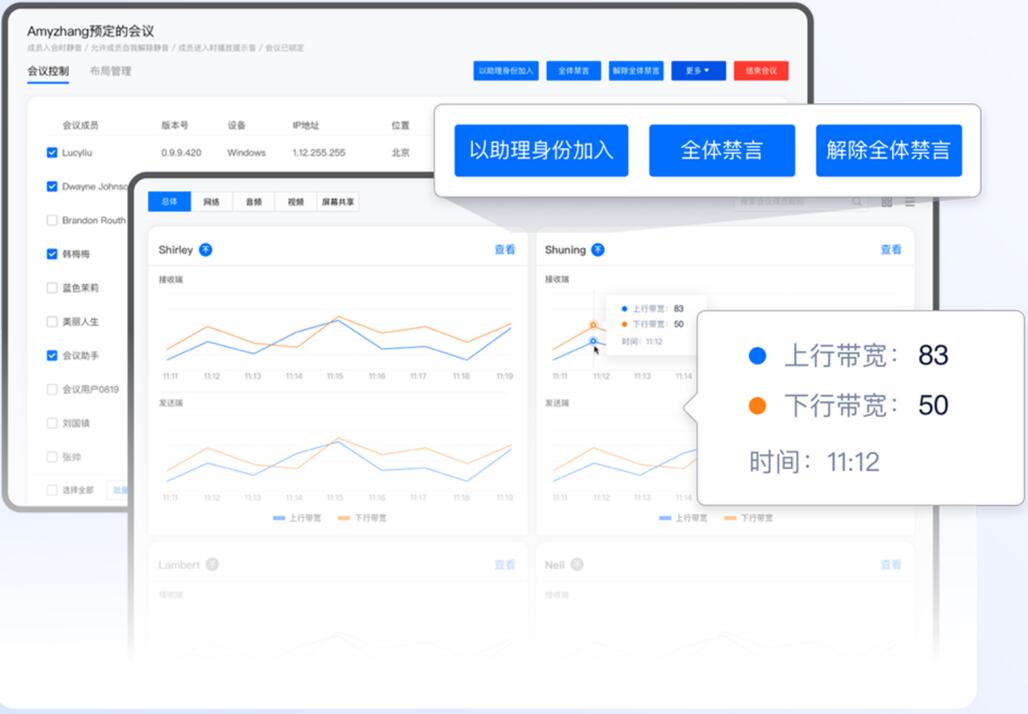This screenshot has width=1028, height=714.
Task: Select the 网络 tab
Action: 211,202
